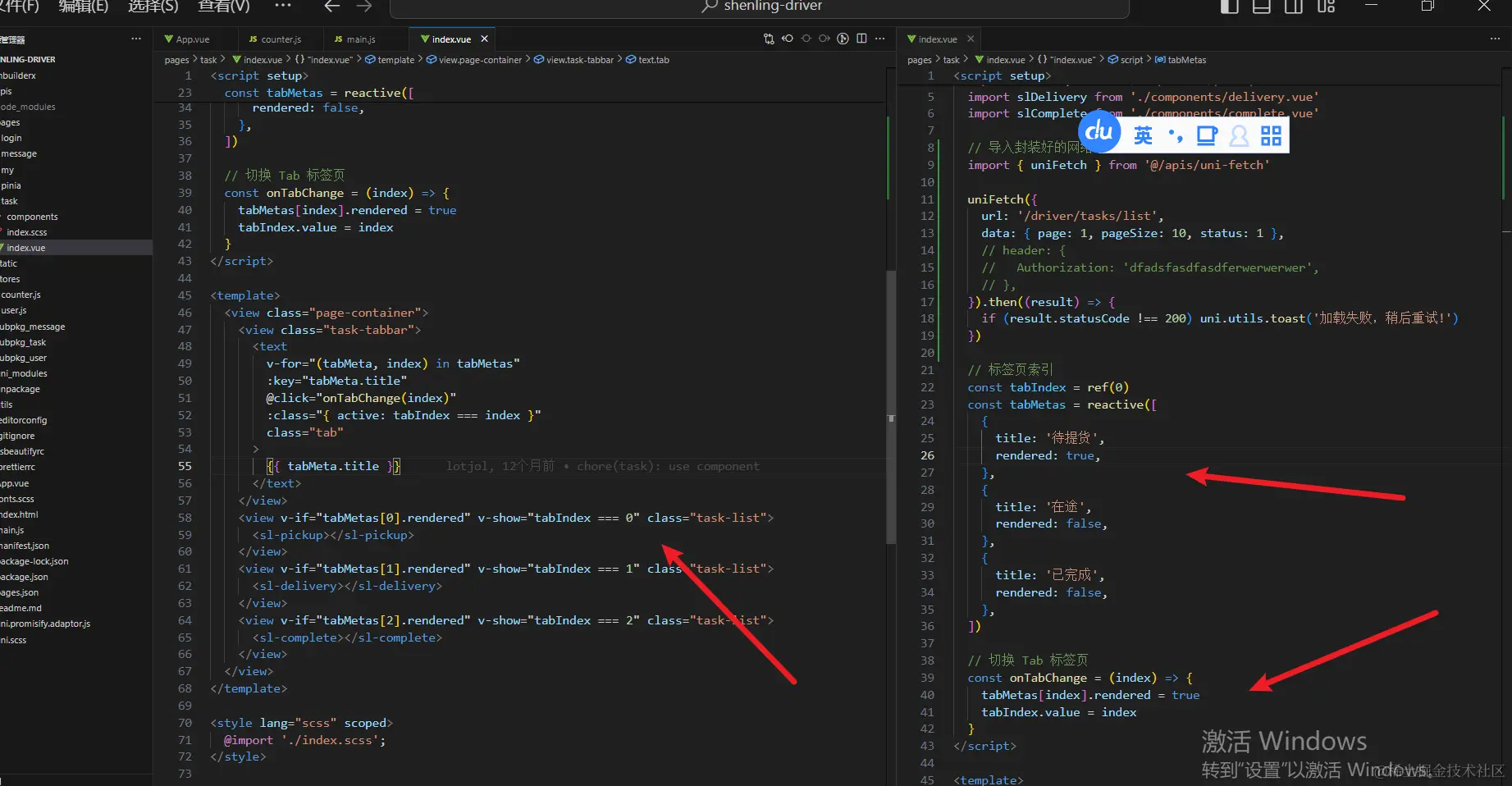
Task: Click 'onTabChange' definition in right editor
Action: (x=1048, y=678)
